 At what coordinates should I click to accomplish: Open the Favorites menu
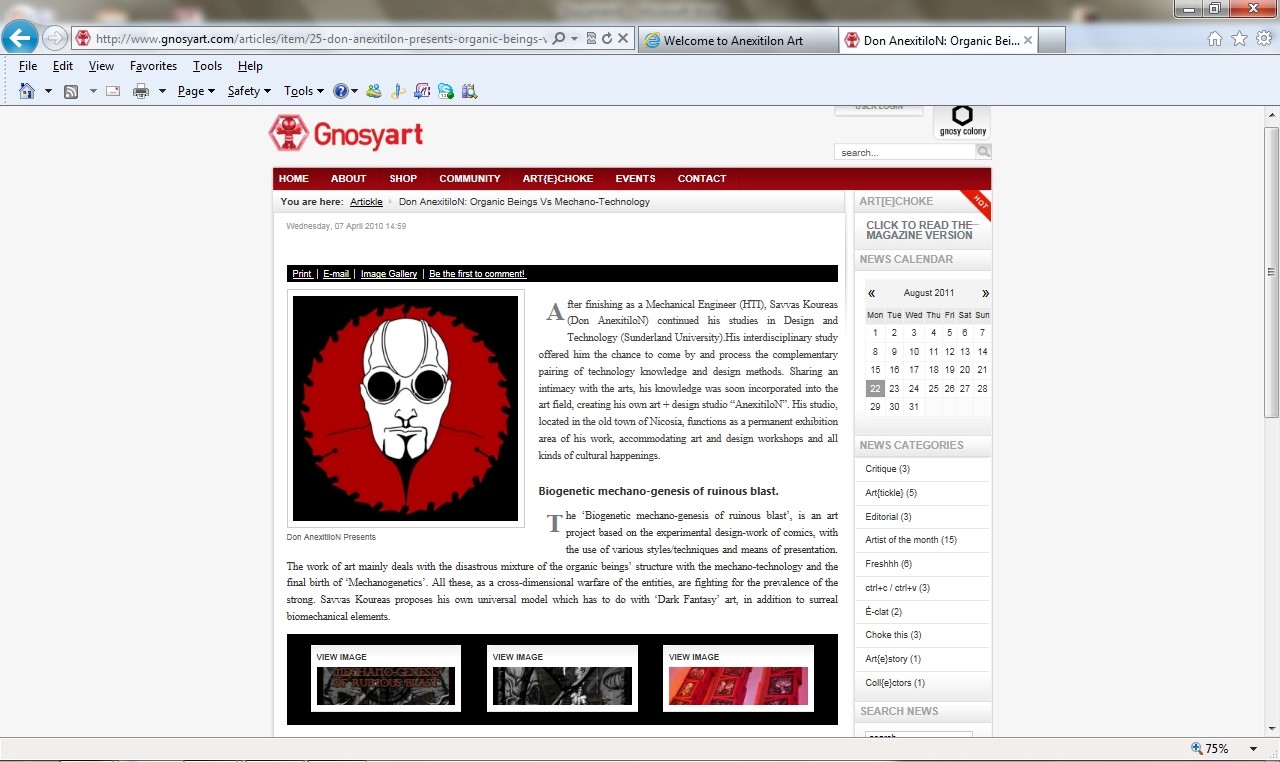(153, 66)
